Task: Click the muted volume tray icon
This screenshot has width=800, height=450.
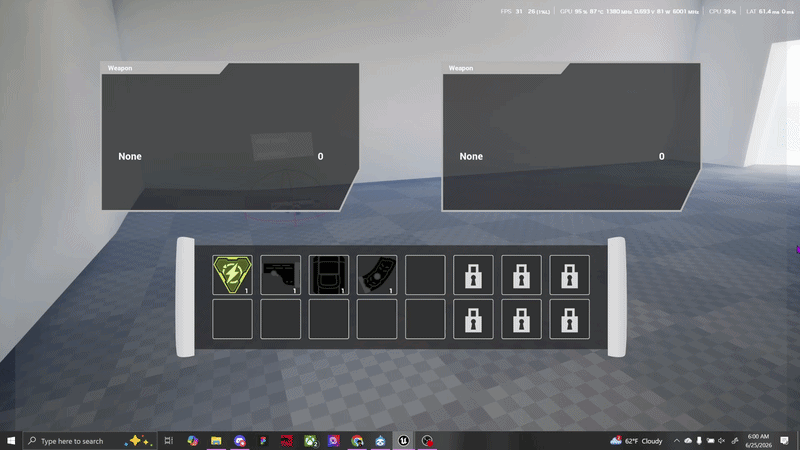Action: (721, 441)
